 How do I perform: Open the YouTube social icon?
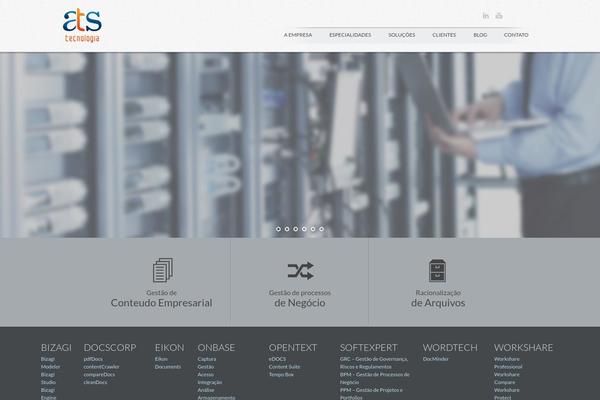click(499, 16)
